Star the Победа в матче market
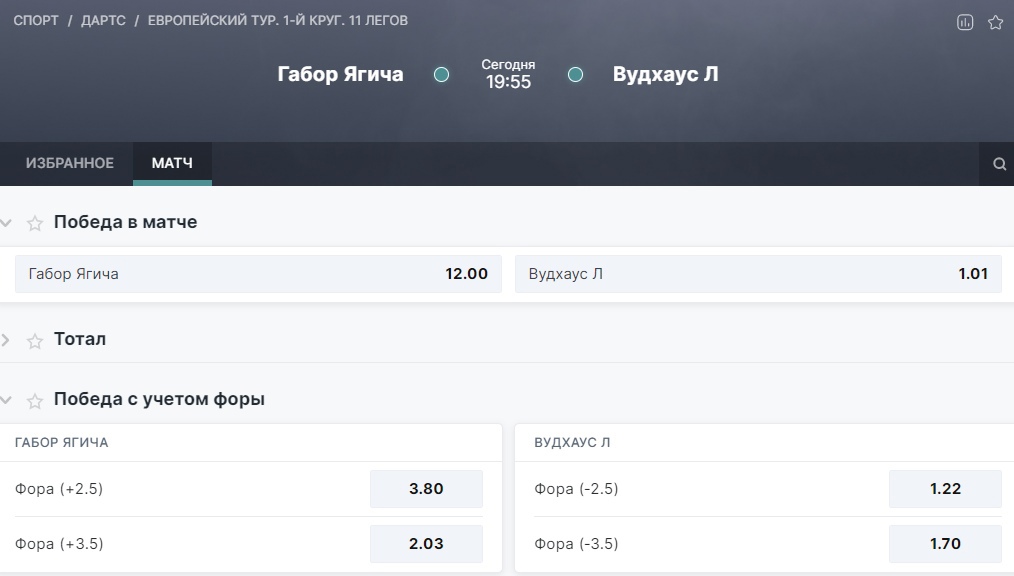Viewport: 1014px width, 576px height. click(35, 223)
